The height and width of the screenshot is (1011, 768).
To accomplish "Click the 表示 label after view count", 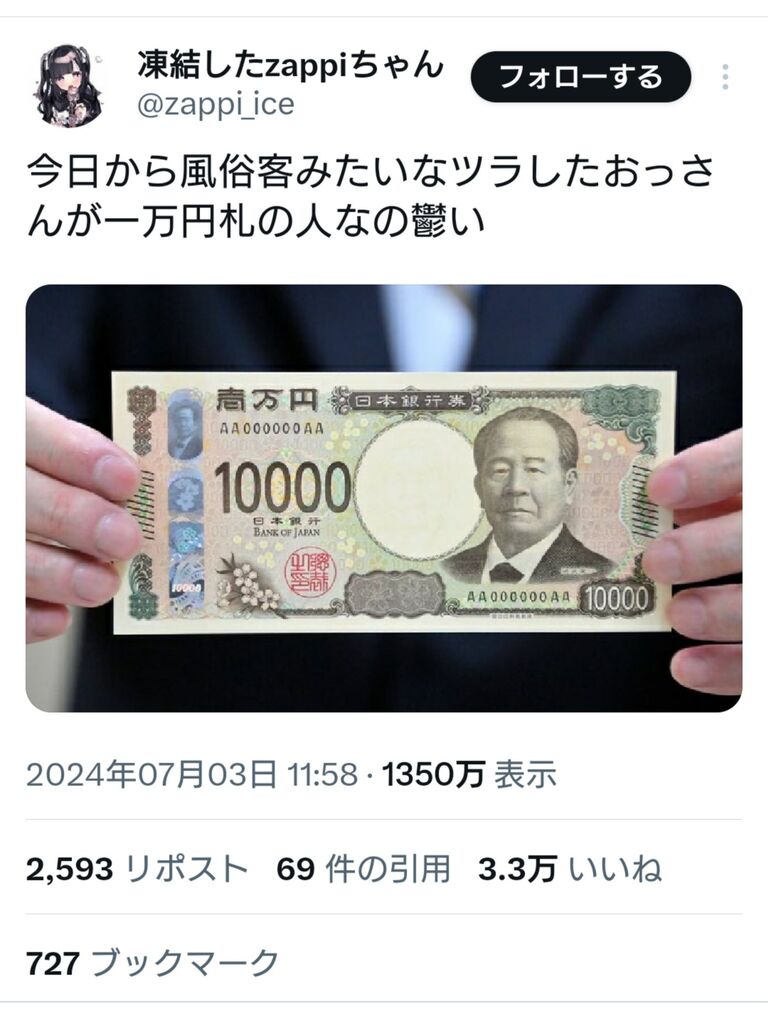I will pos(526,774).
